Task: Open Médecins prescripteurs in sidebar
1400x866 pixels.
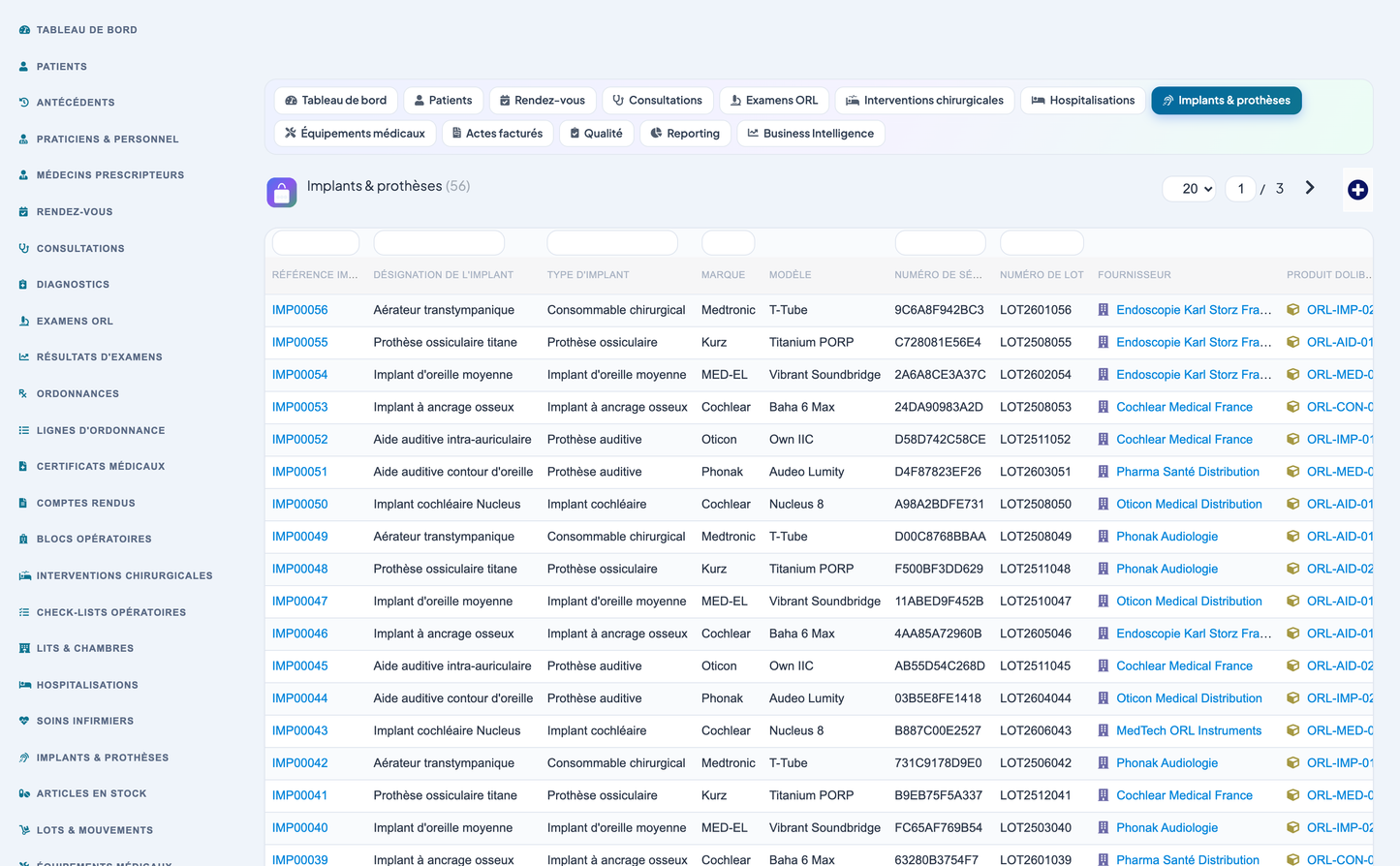Action: point(102,175)
